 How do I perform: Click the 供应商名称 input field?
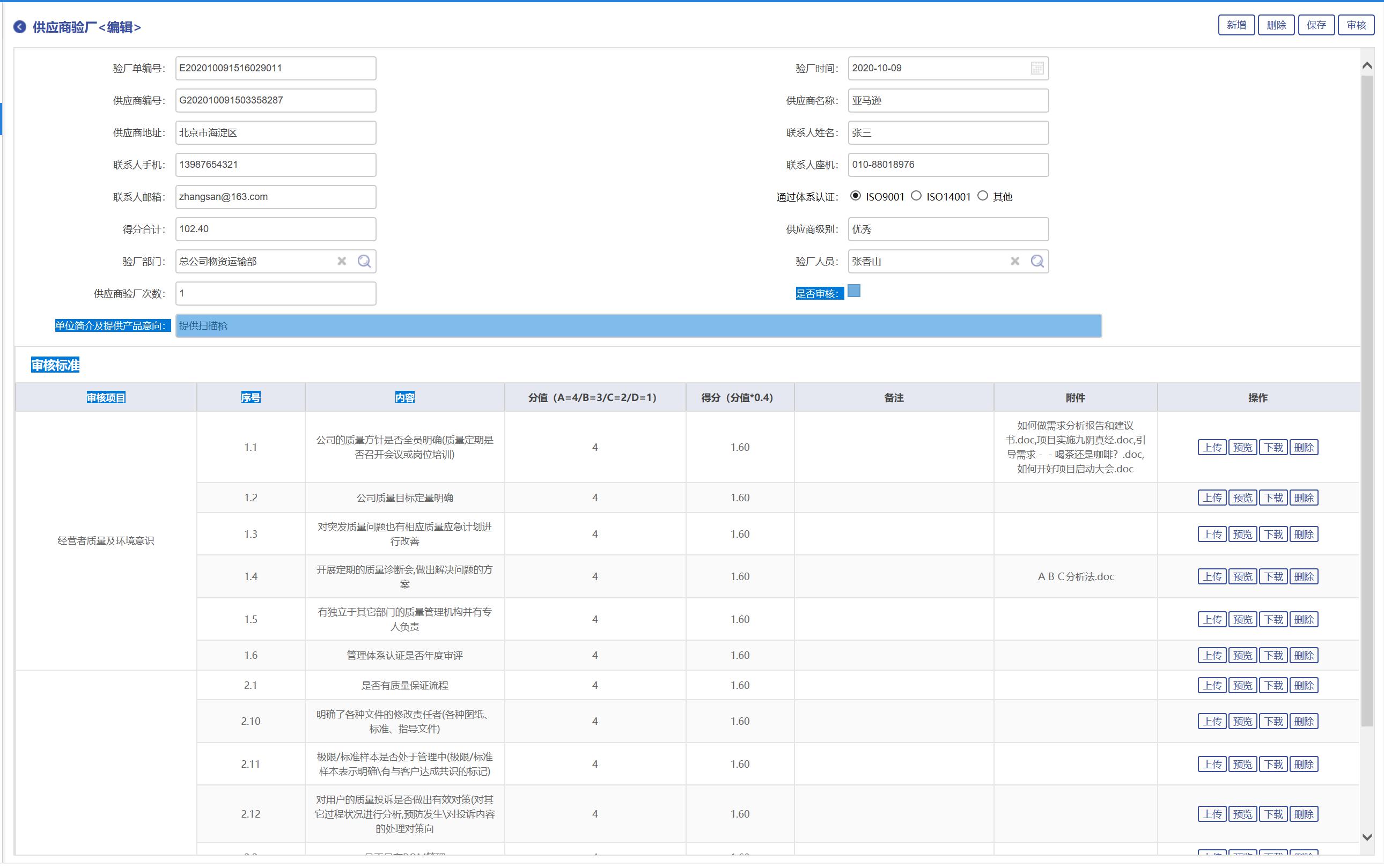(947, 101)
